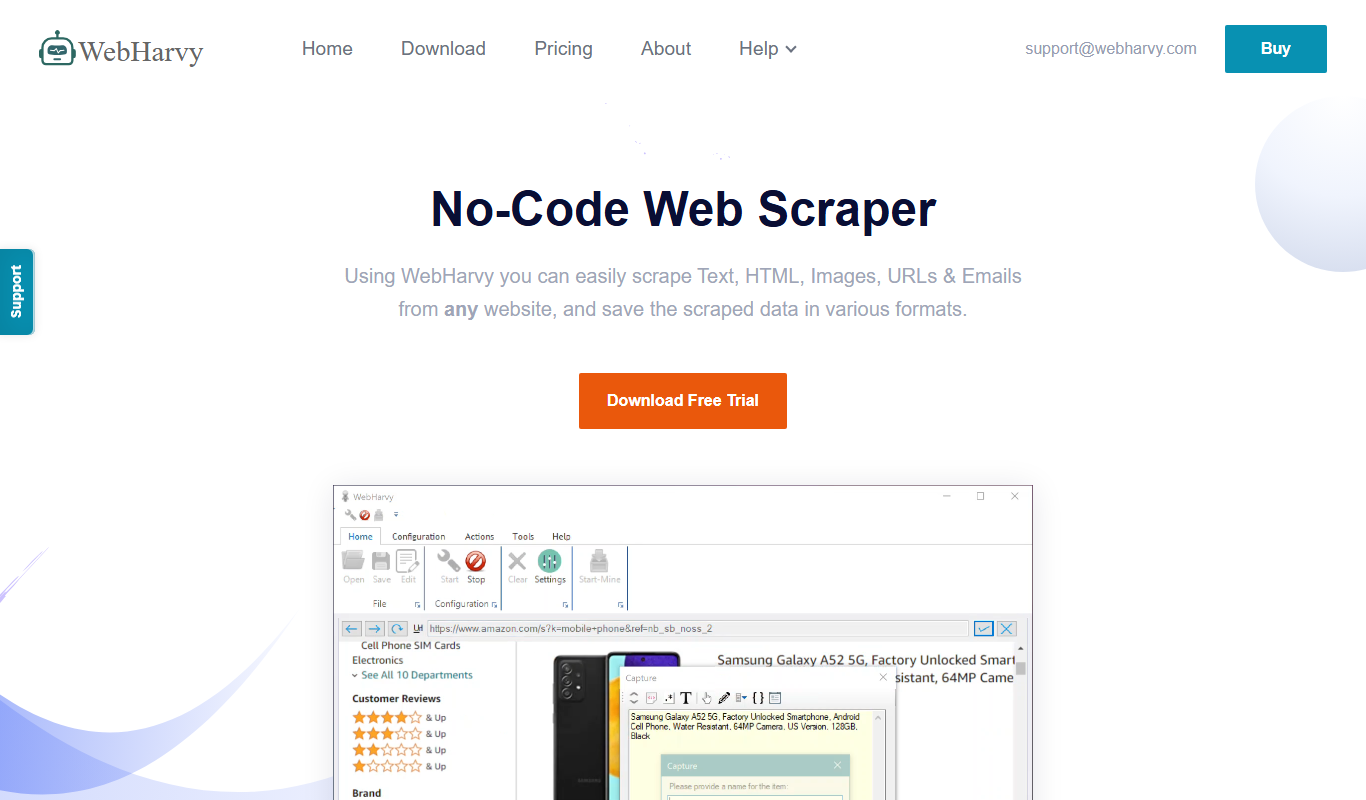This screenshot has height=800, width=1366.
Task: Click the Start-Mine ribbon icon
Action: pyautogui.click(x=599, y=567)
